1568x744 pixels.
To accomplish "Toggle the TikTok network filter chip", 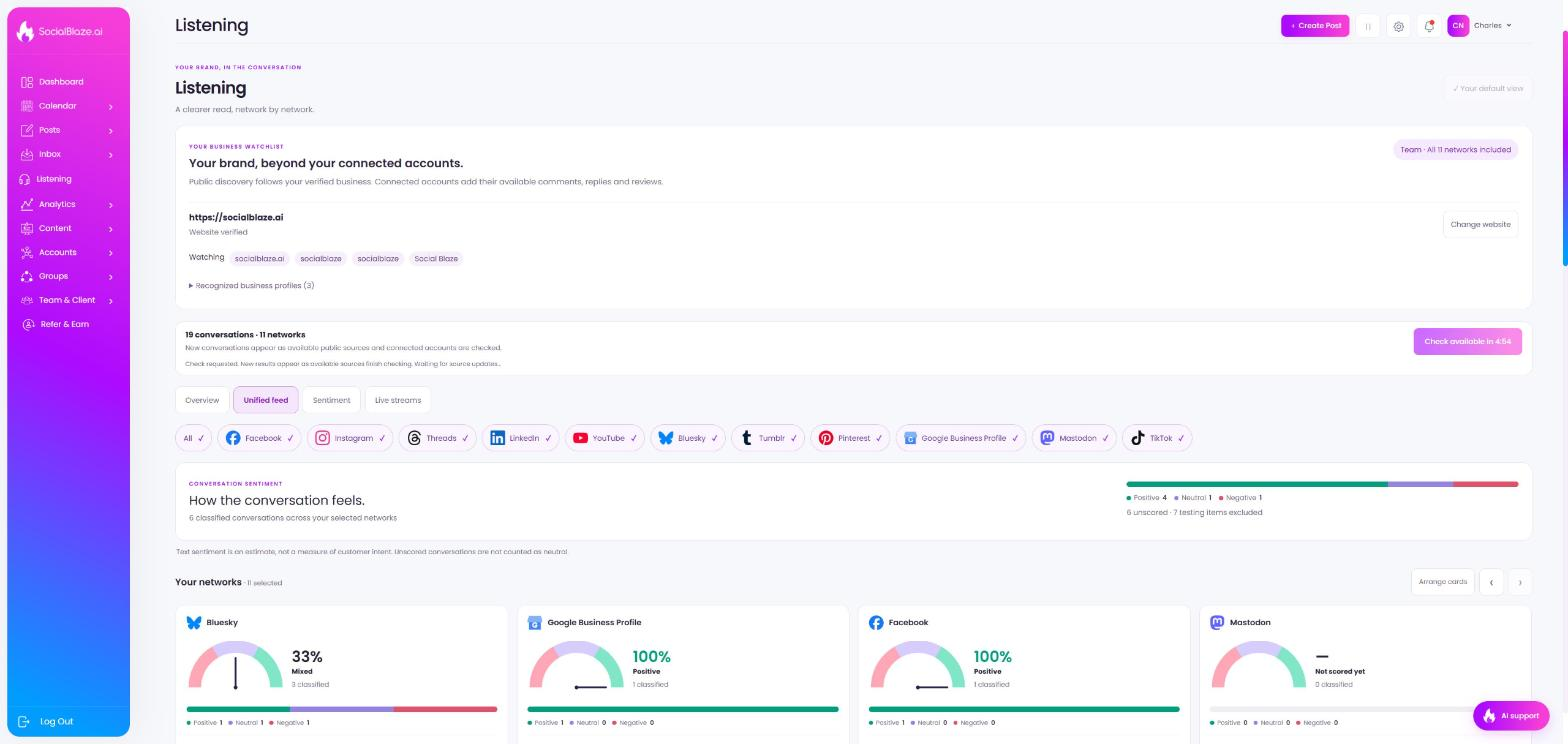I will point(1157,438).
